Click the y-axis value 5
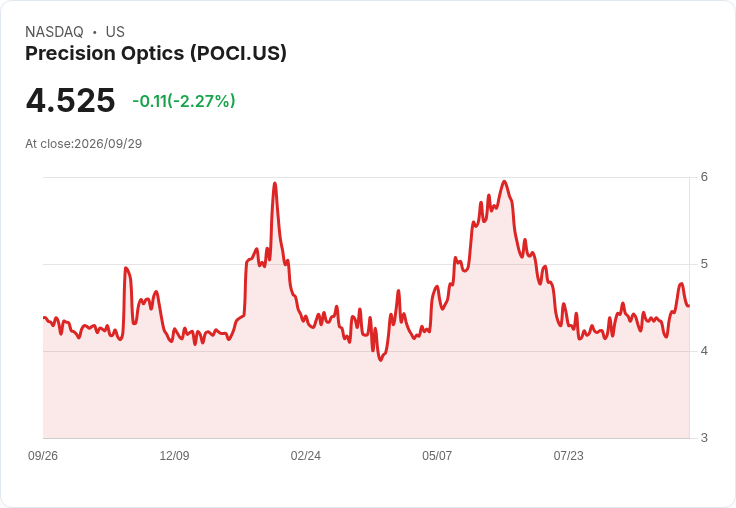The width and height of the screenshot is (736, 508). [704, 264]
